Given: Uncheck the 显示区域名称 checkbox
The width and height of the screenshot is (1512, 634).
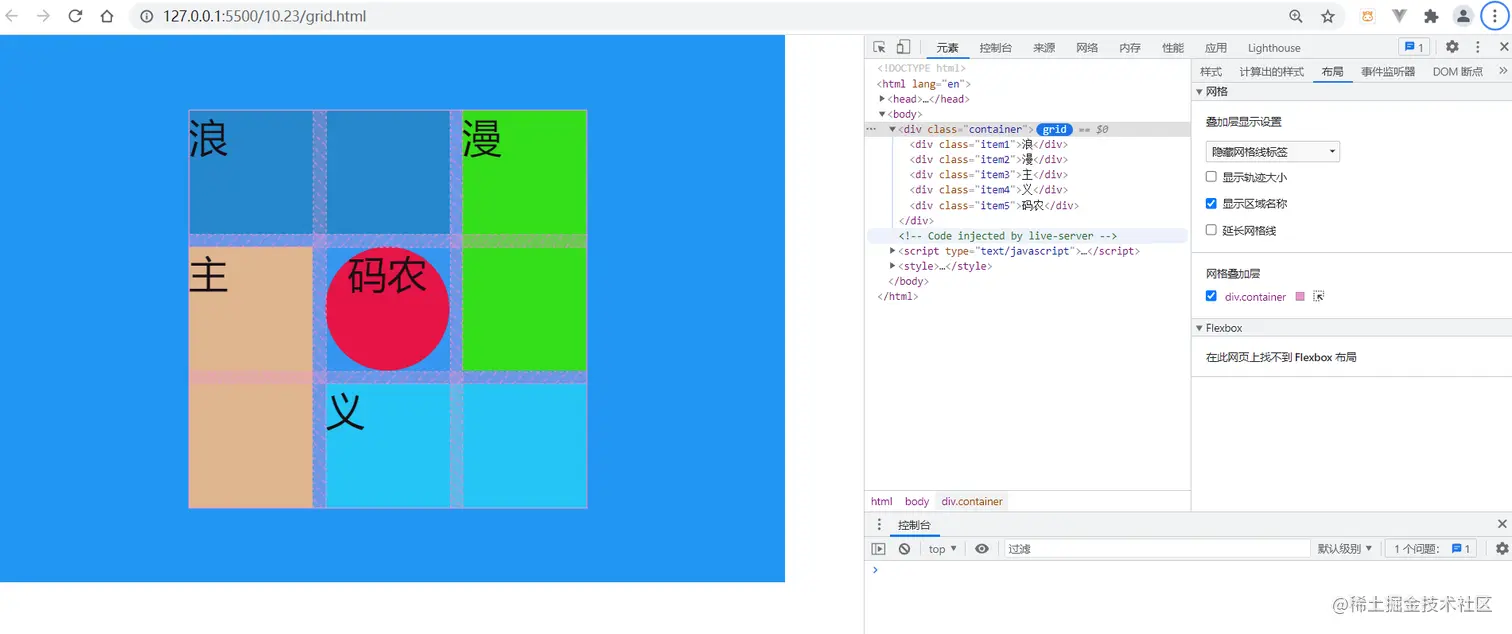Looking at the screenshot, I should (x=1211, y=203).
